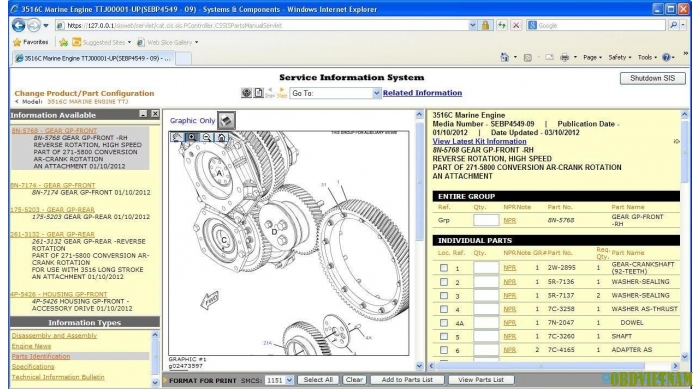Select the zoom out tool on the graphic

(x=207, y=137)
